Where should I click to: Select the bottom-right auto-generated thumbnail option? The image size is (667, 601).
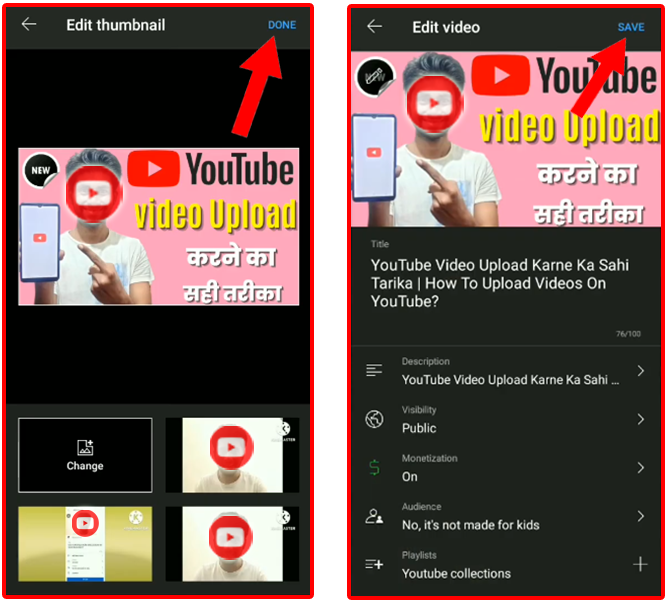[232, 544]
